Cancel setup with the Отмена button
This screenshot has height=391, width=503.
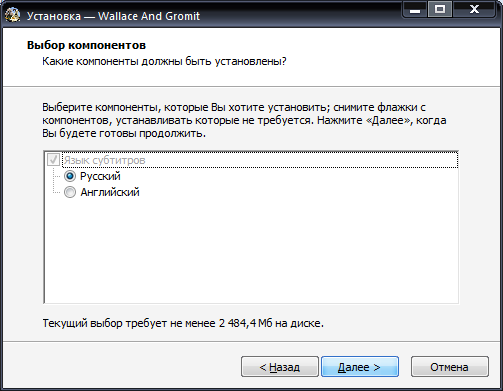(450, 367)
